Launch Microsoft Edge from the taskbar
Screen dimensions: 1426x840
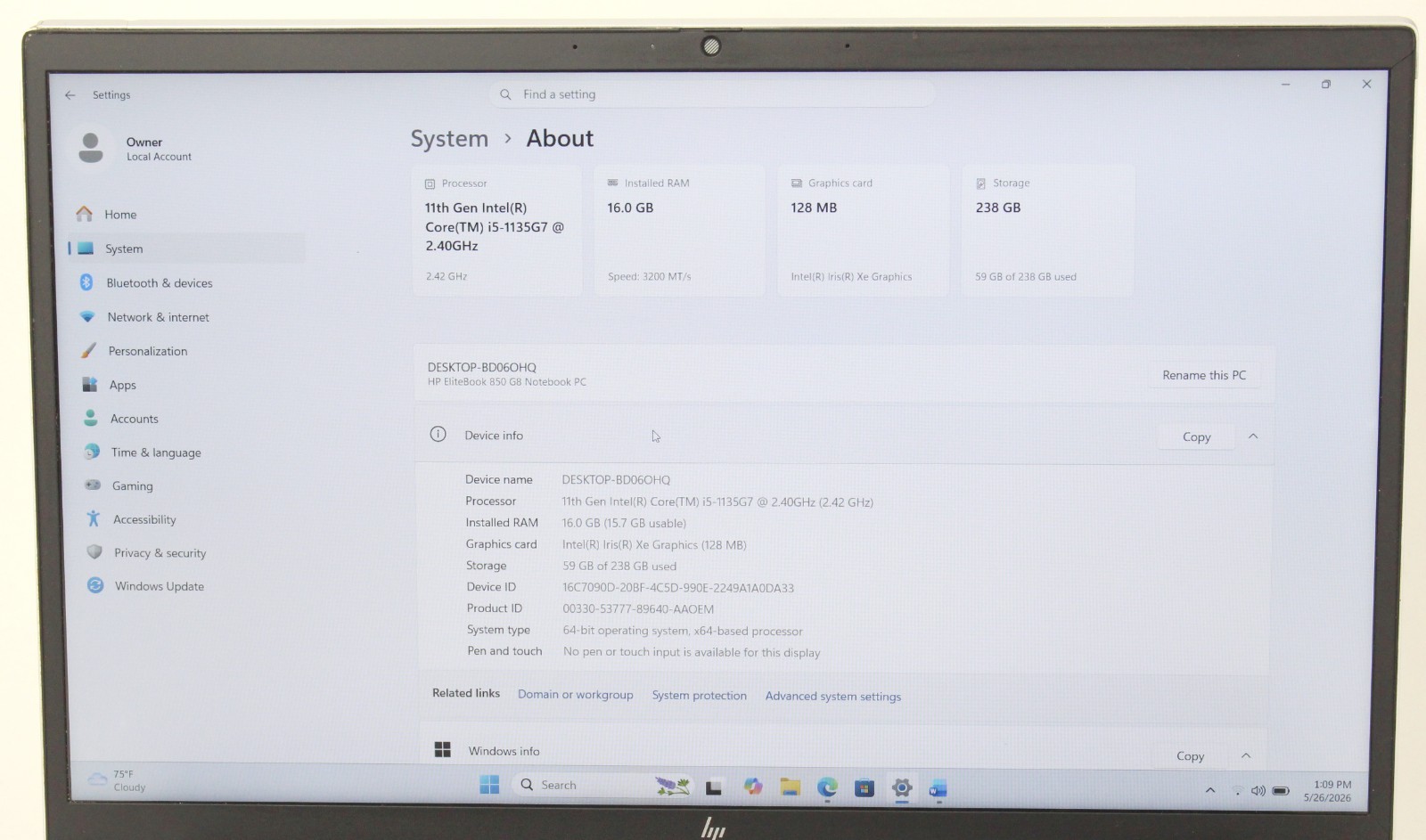coord(827,787)
